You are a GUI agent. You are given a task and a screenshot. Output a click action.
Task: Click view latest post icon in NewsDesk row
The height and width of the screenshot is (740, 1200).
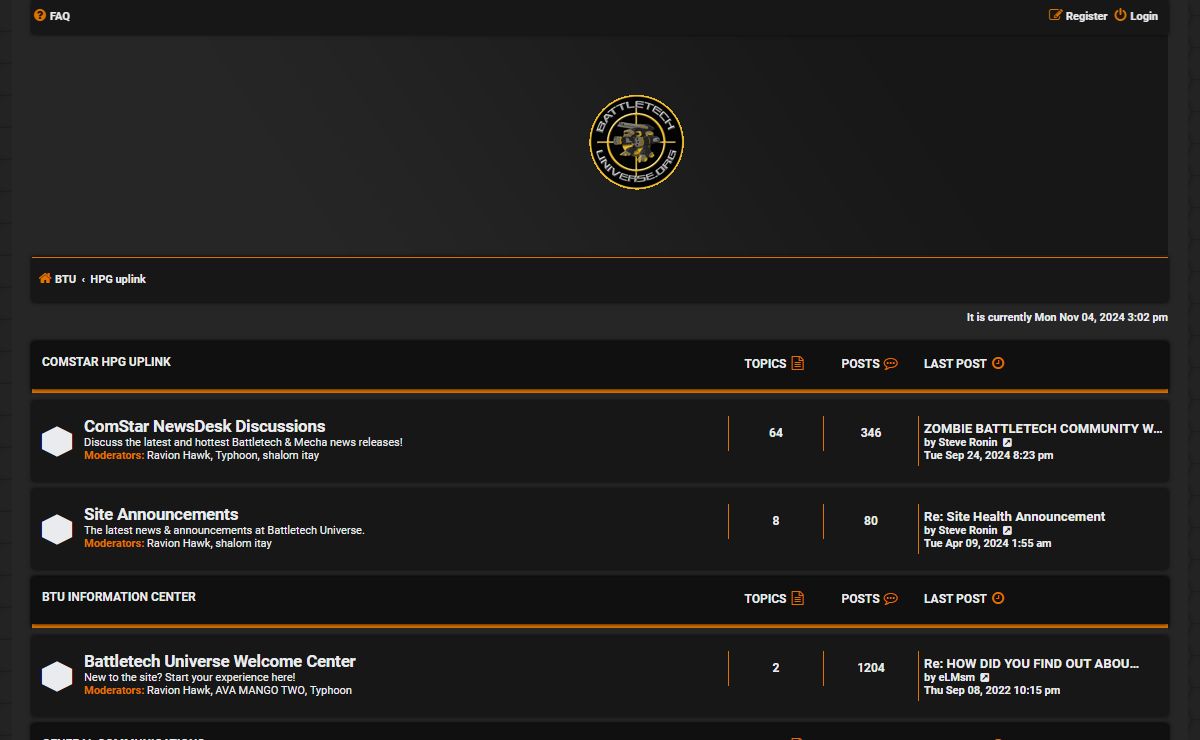[x=1008, y=442]
